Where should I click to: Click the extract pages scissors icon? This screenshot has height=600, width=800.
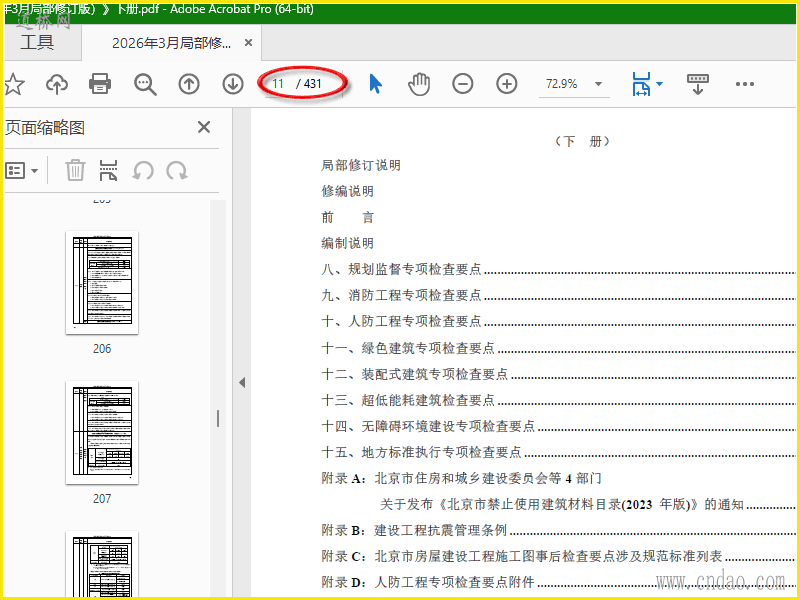tap(108, 170)
